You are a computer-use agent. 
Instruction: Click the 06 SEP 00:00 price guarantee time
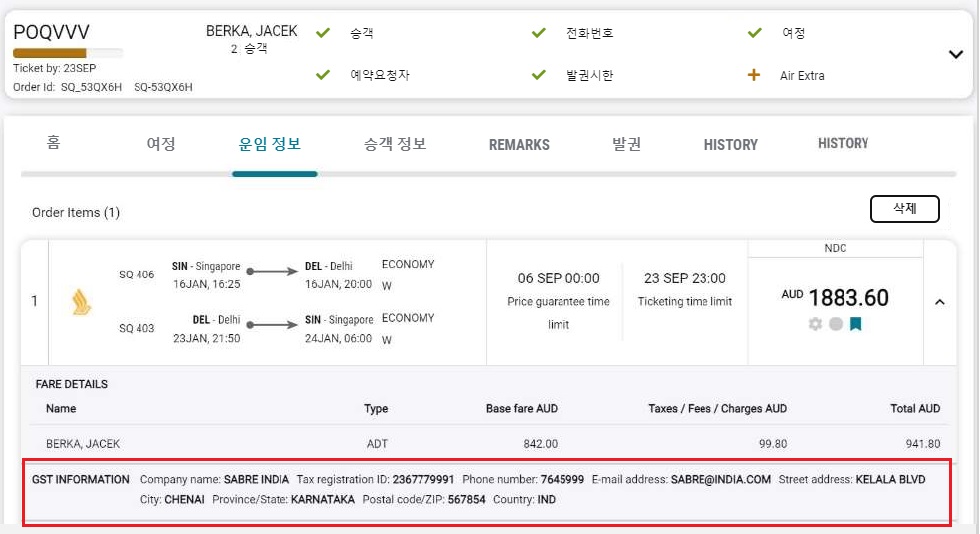coord(558,278)
